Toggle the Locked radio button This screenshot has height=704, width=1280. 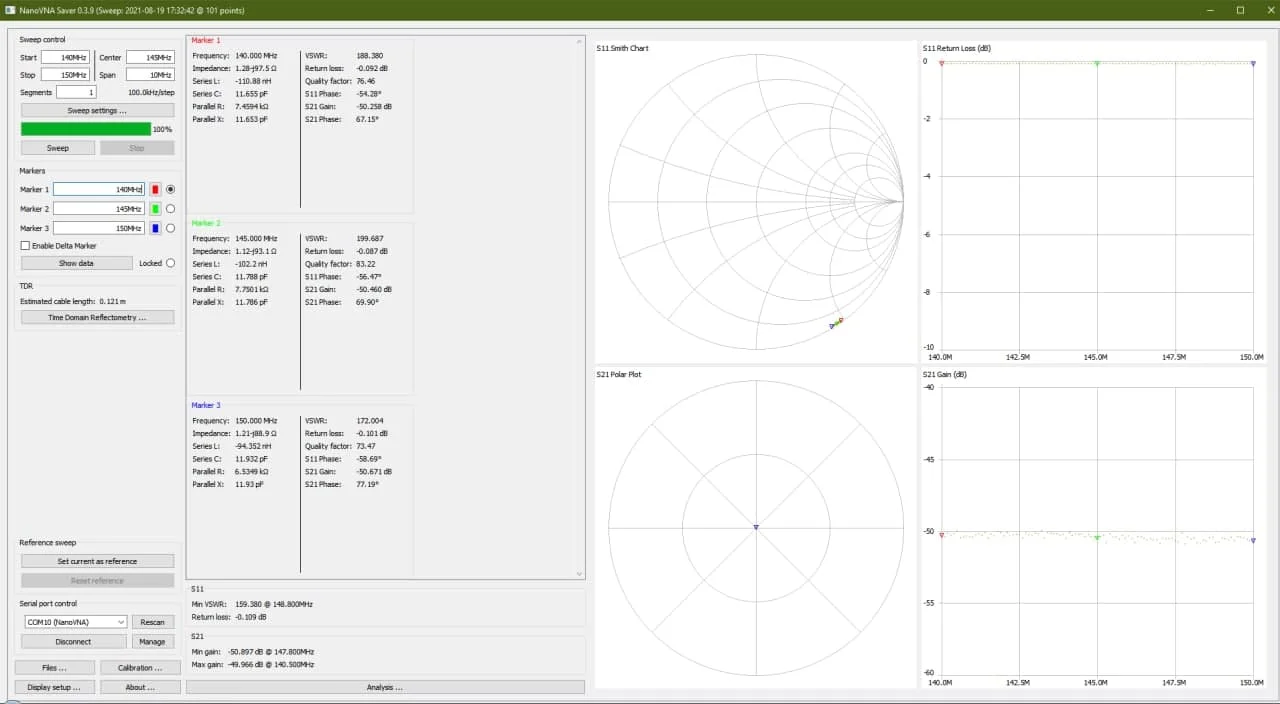point(170,263)
